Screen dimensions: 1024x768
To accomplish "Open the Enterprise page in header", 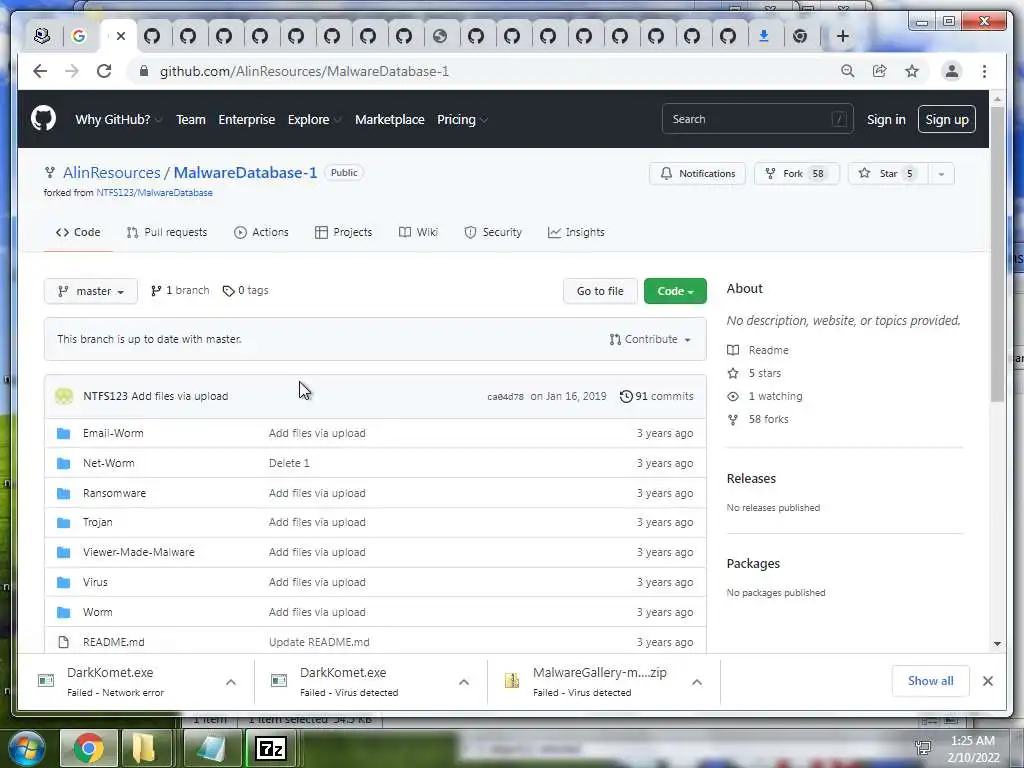I will (246, 120).
